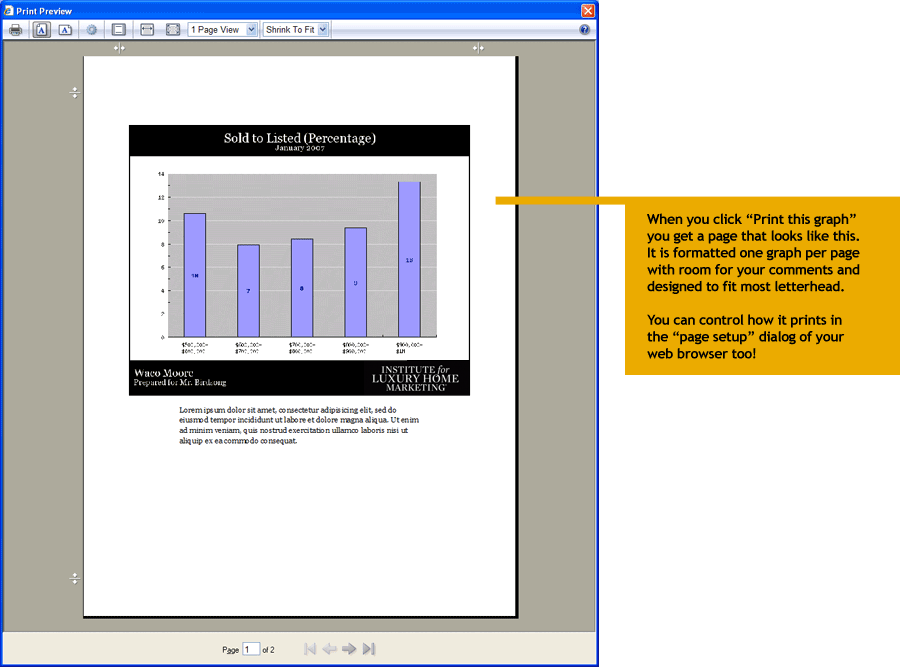
Task: Select the upper left-side vertical margin handle
Action: (x=74, y=93)
